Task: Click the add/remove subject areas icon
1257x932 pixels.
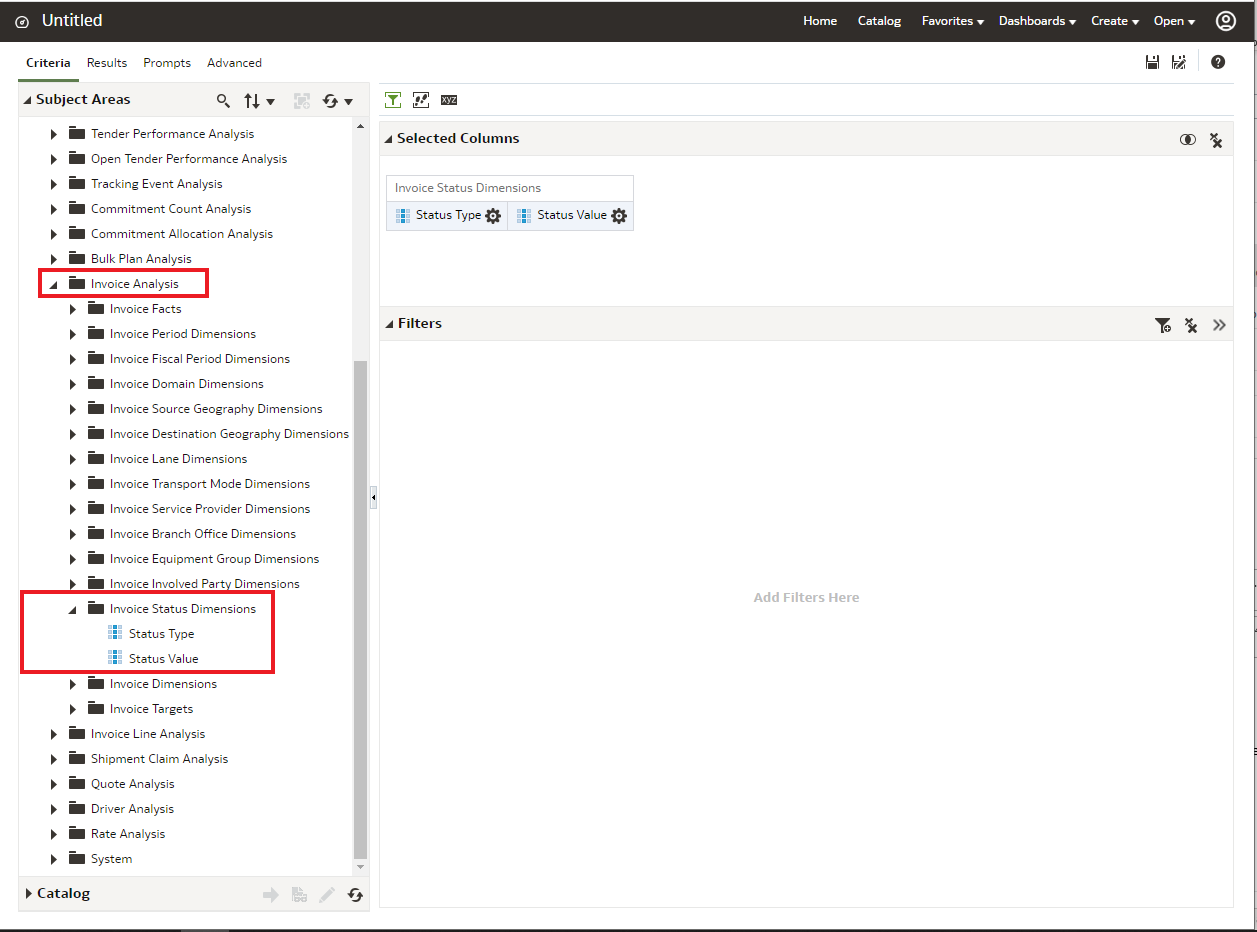Action: coord(302,101)
